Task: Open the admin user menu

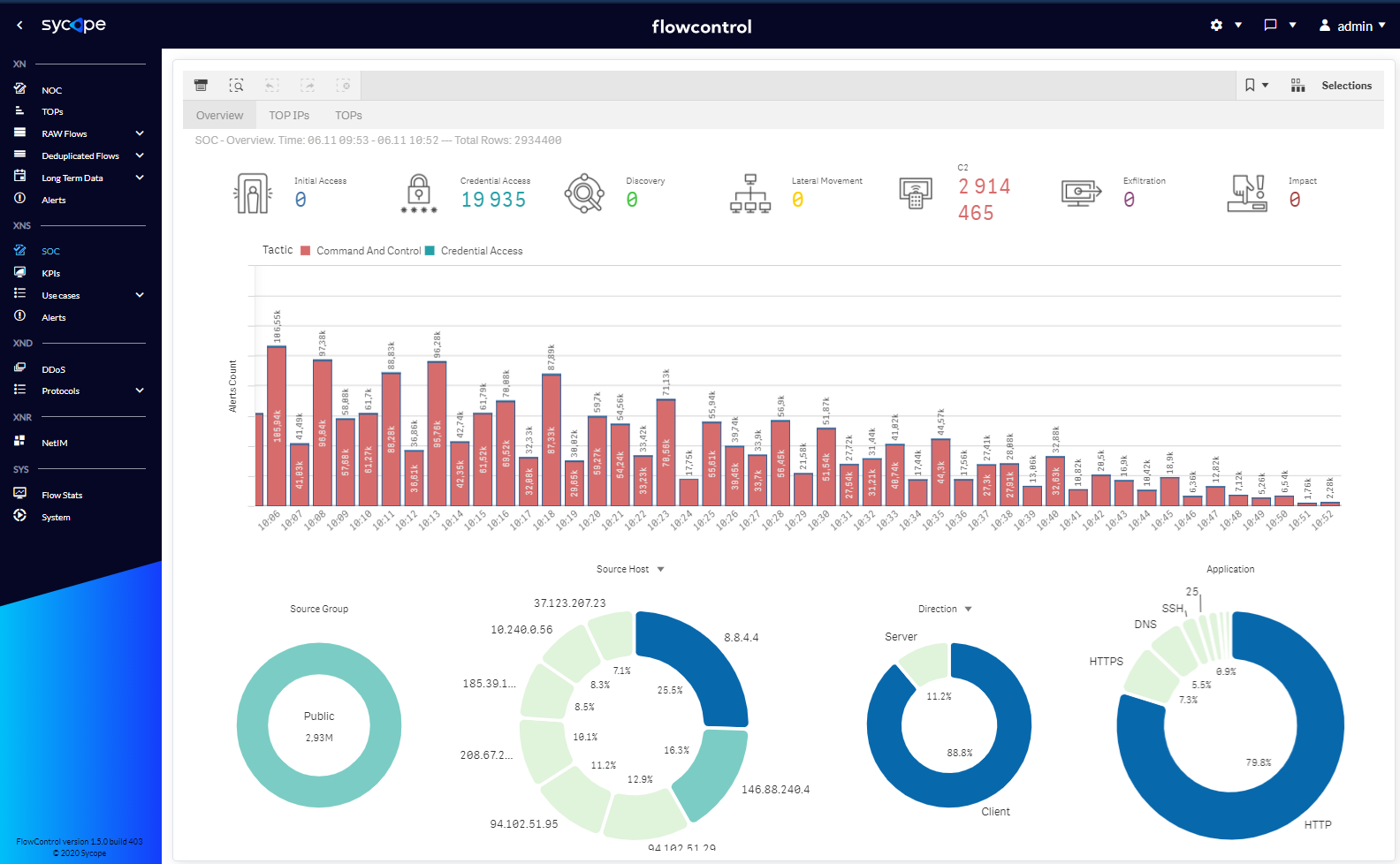Action: [x=1352, y=26]
